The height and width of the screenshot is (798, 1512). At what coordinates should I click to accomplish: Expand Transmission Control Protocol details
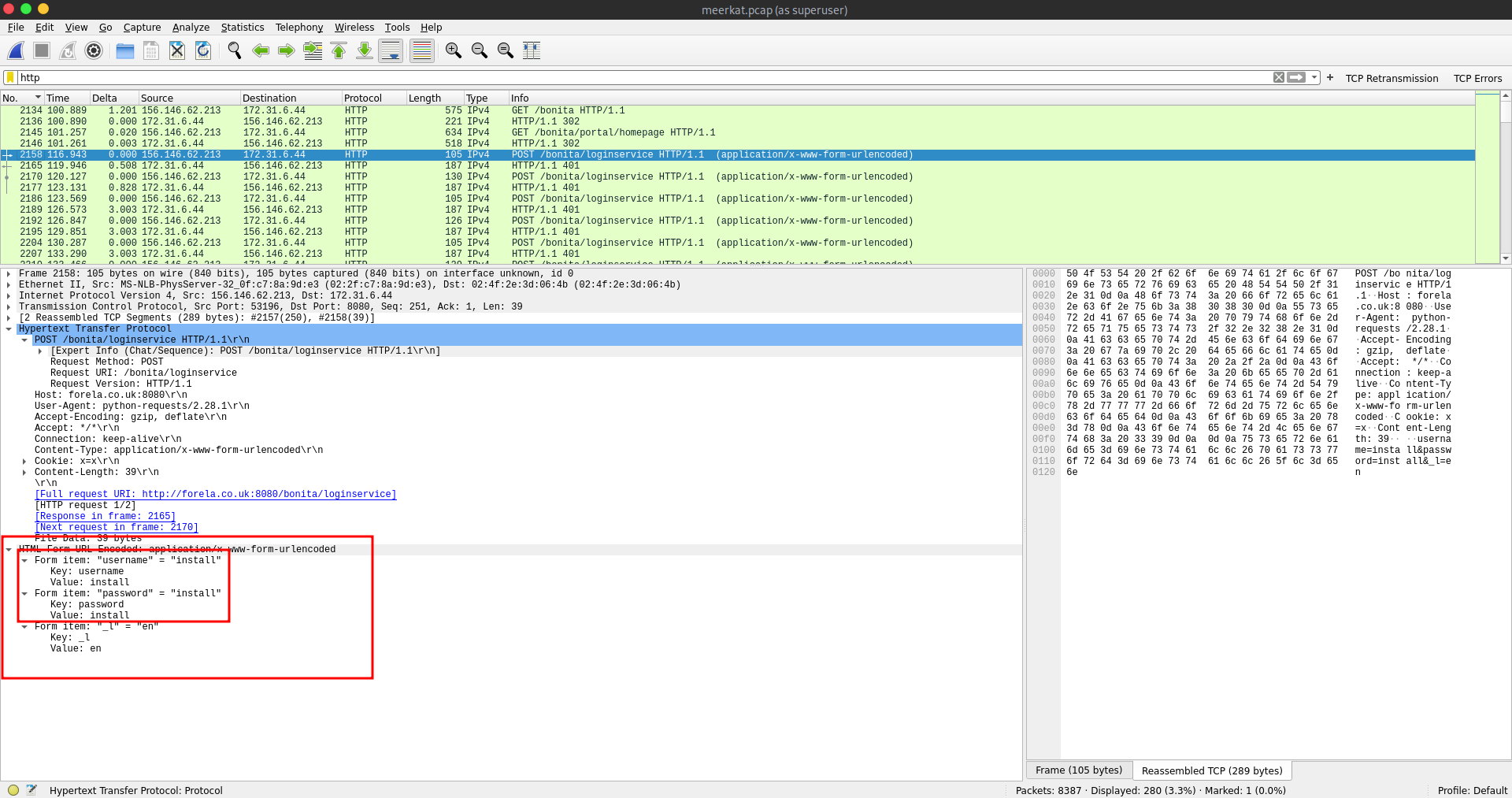(x=9, y=307)
